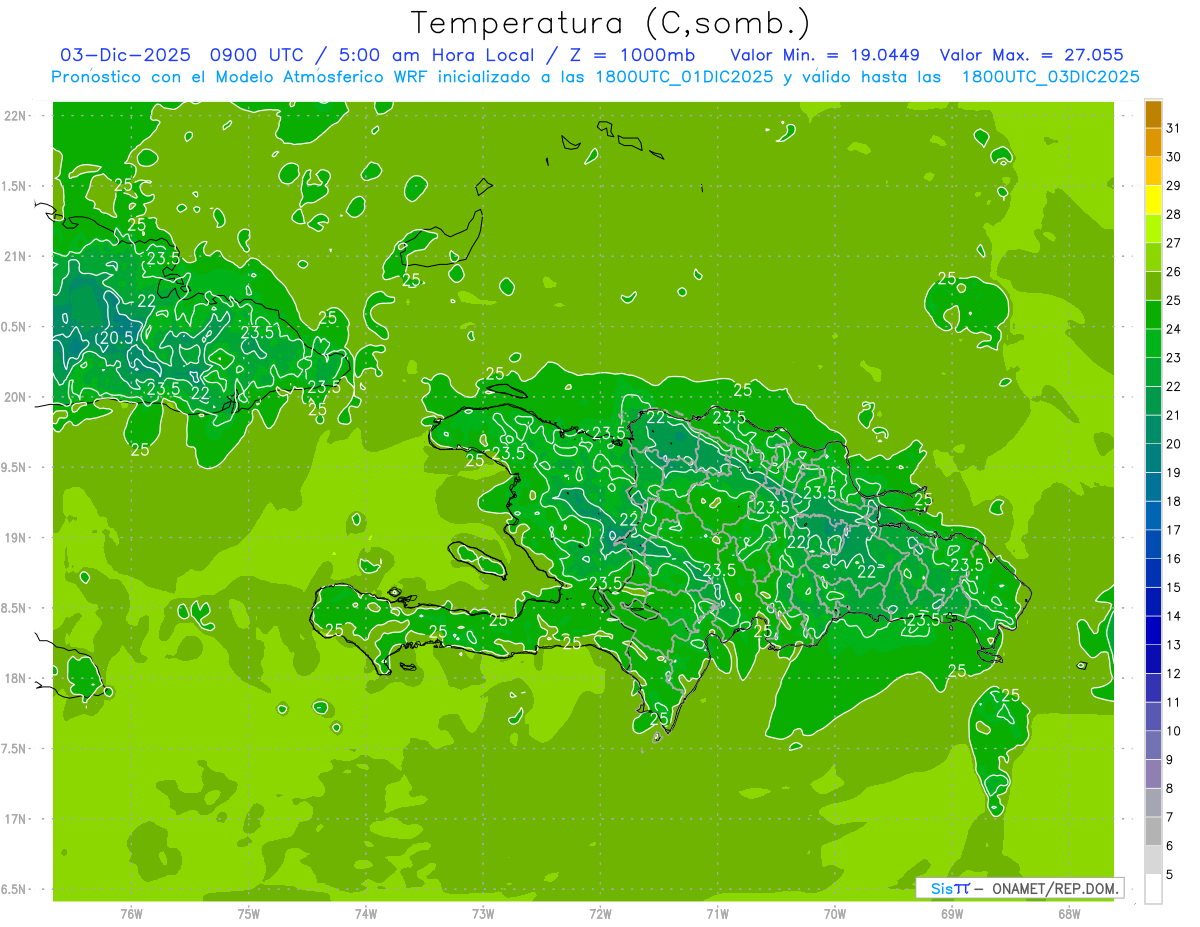The image size is (1200, 927).
Task: Click legend value label 10
Action: pyautogui.click(x=1173, y=731)
